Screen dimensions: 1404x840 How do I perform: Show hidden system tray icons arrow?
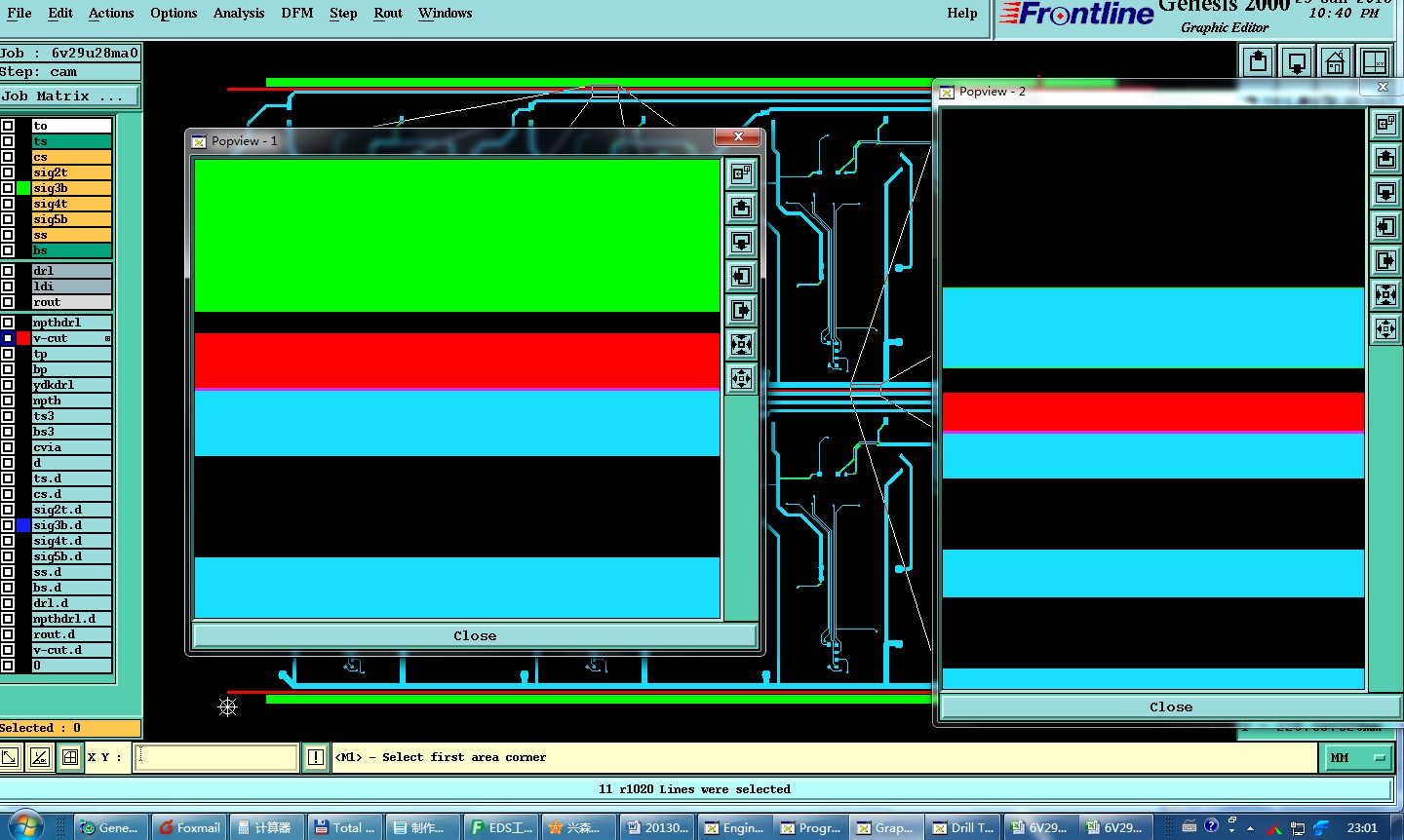pyautogui.click(x=1251, y=828)
